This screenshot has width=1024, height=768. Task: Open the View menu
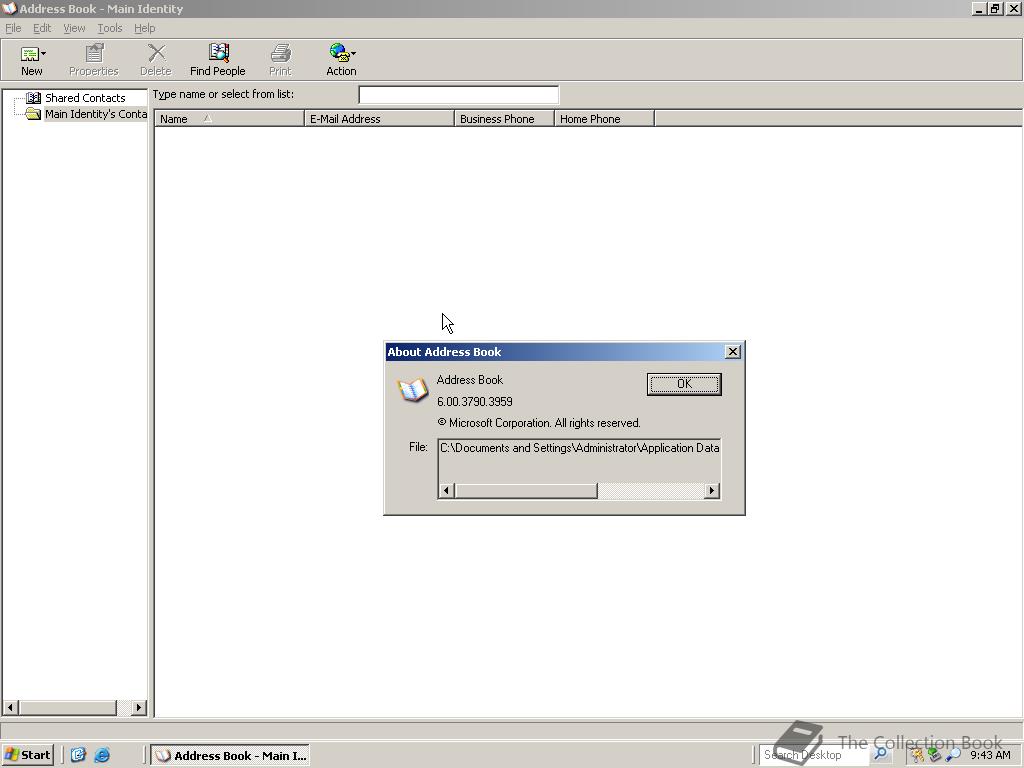coord(74,28)
